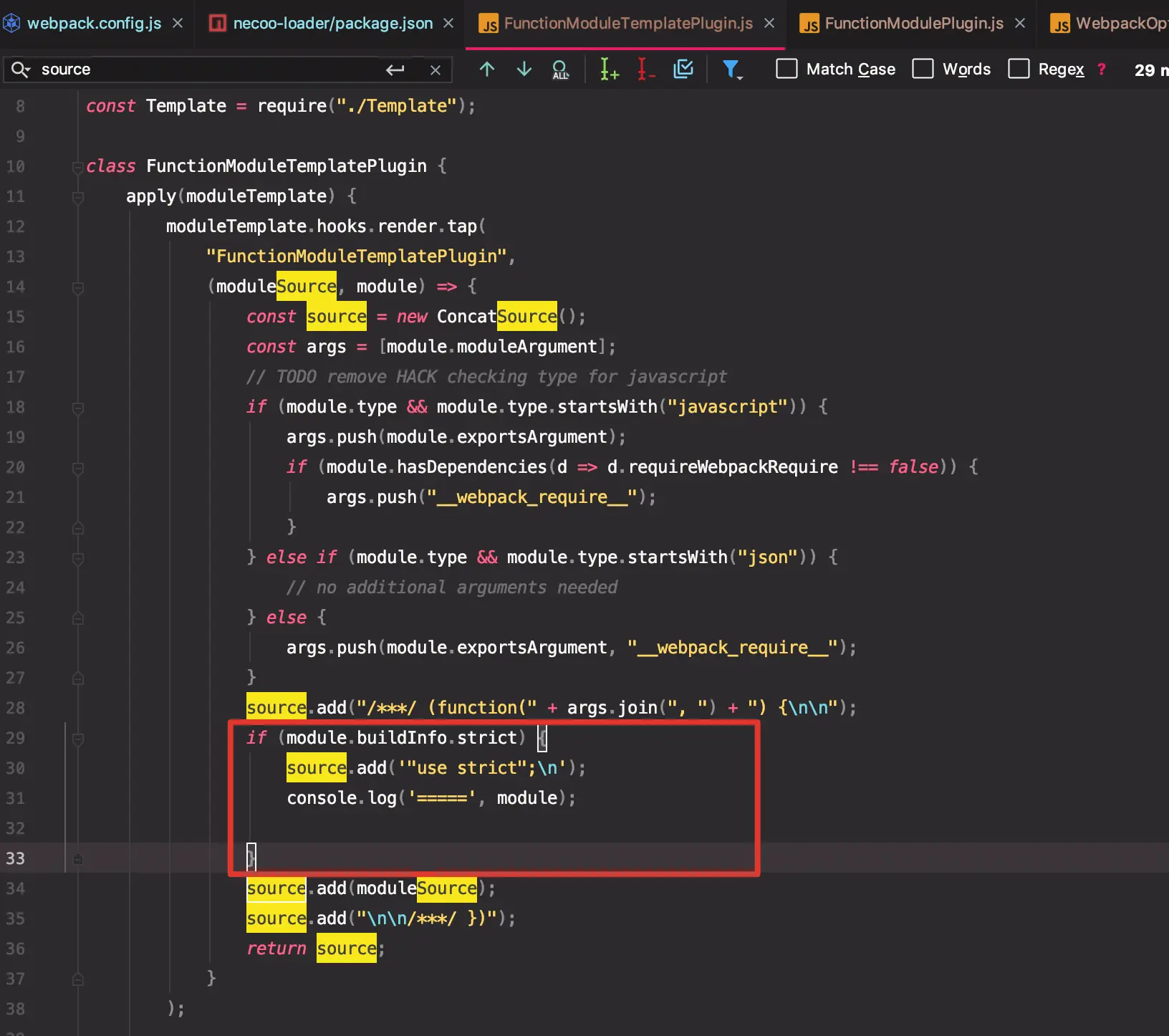Click TODO comment on line 17
Image resolution: width=1169 pixels, height=1036 pixels.
coord(486,376)
